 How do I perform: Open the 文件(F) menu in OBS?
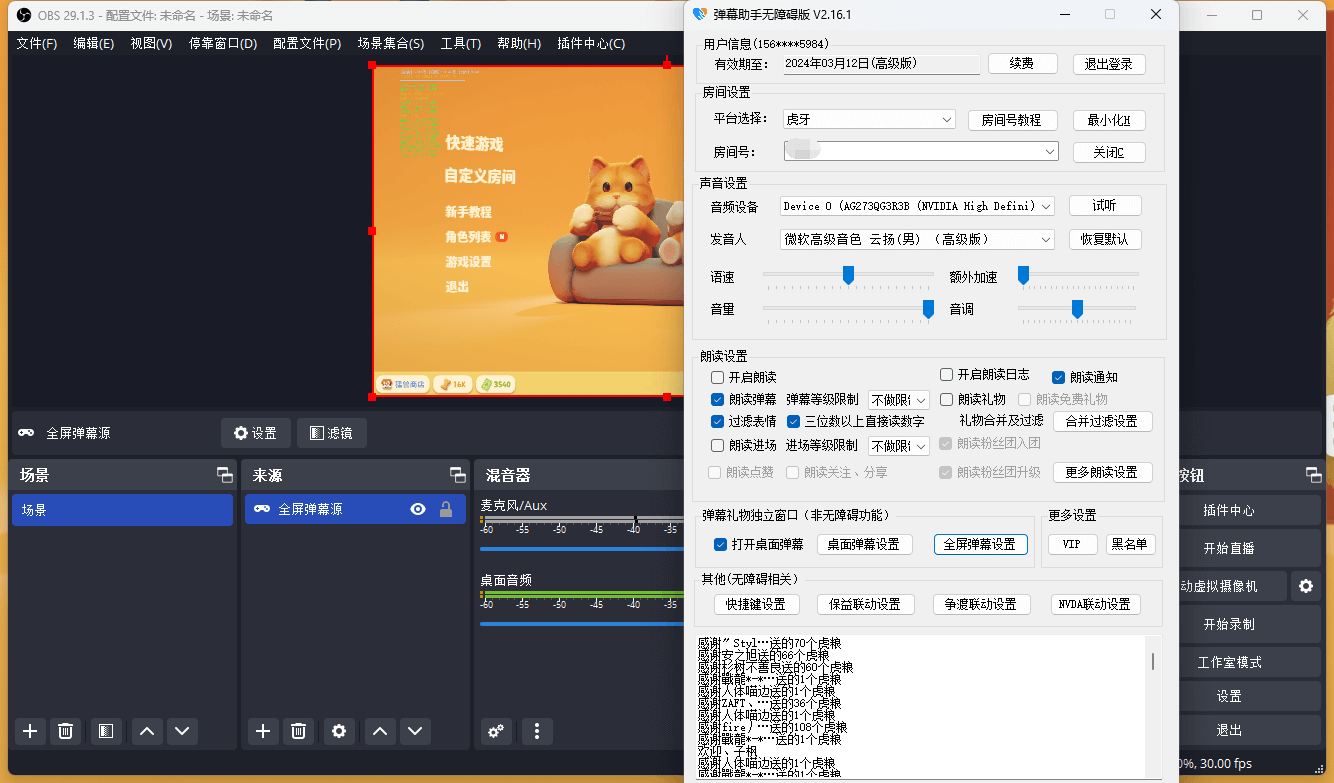[x=37, y=44]
